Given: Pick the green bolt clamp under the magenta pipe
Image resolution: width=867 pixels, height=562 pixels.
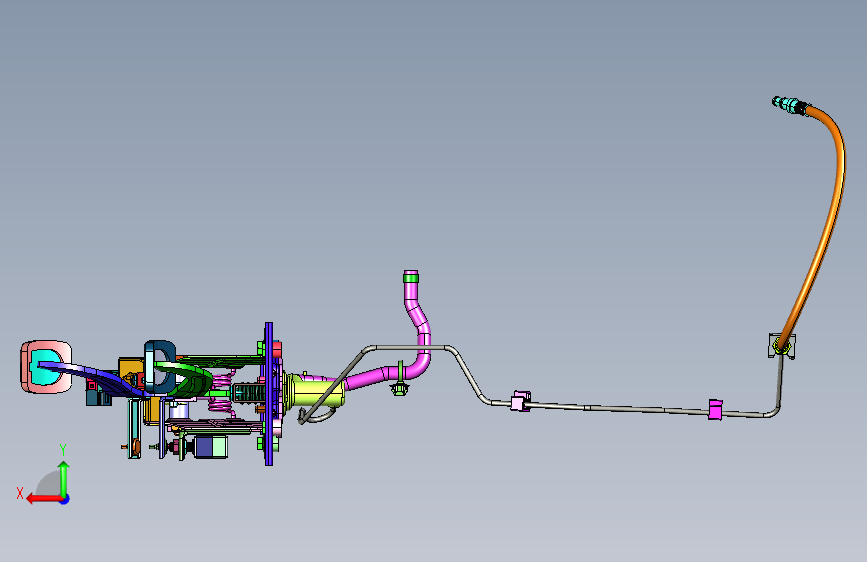Looking at the screenshot, I should (x=399, y=385).
